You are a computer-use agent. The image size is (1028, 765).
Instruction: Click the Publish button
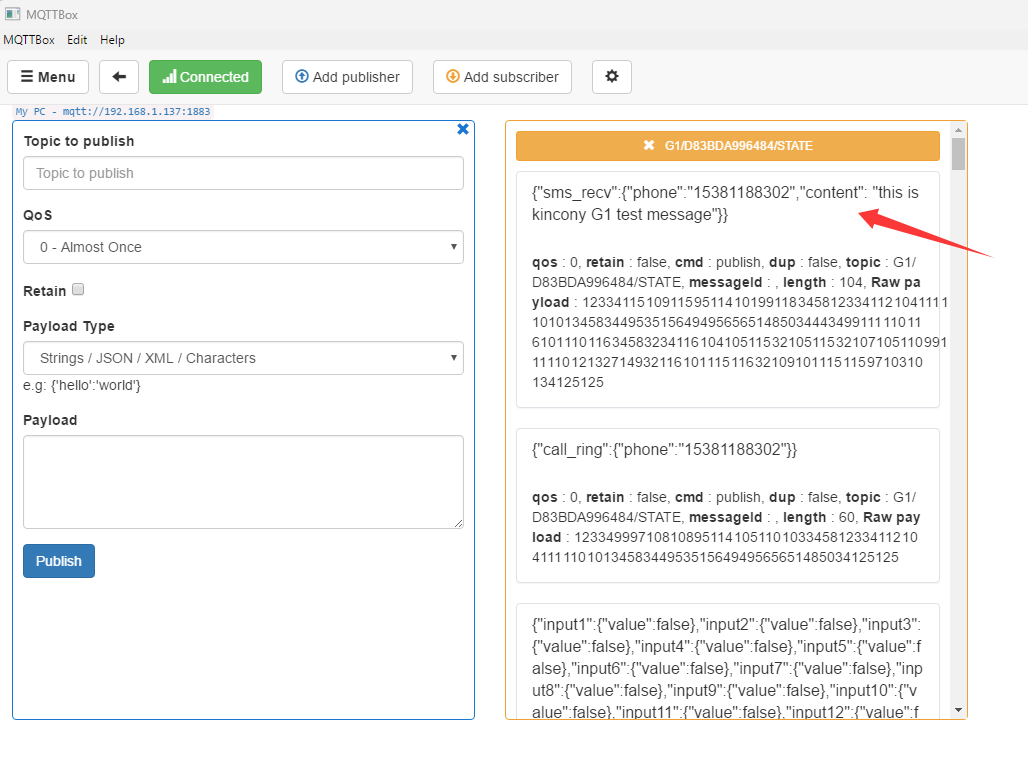(x=59, y=561)
